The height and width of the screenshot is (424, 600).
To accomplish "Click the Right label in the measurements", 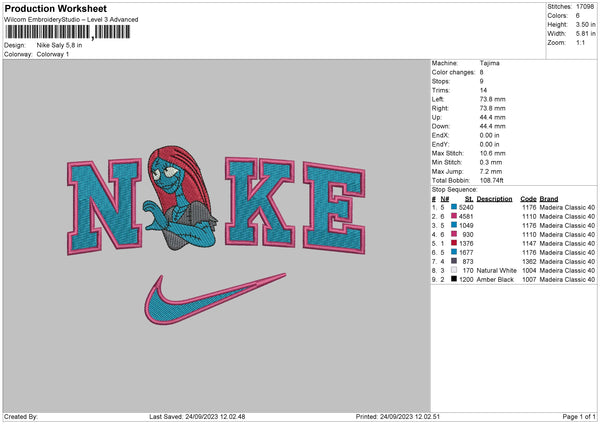I will coord(440,108).
